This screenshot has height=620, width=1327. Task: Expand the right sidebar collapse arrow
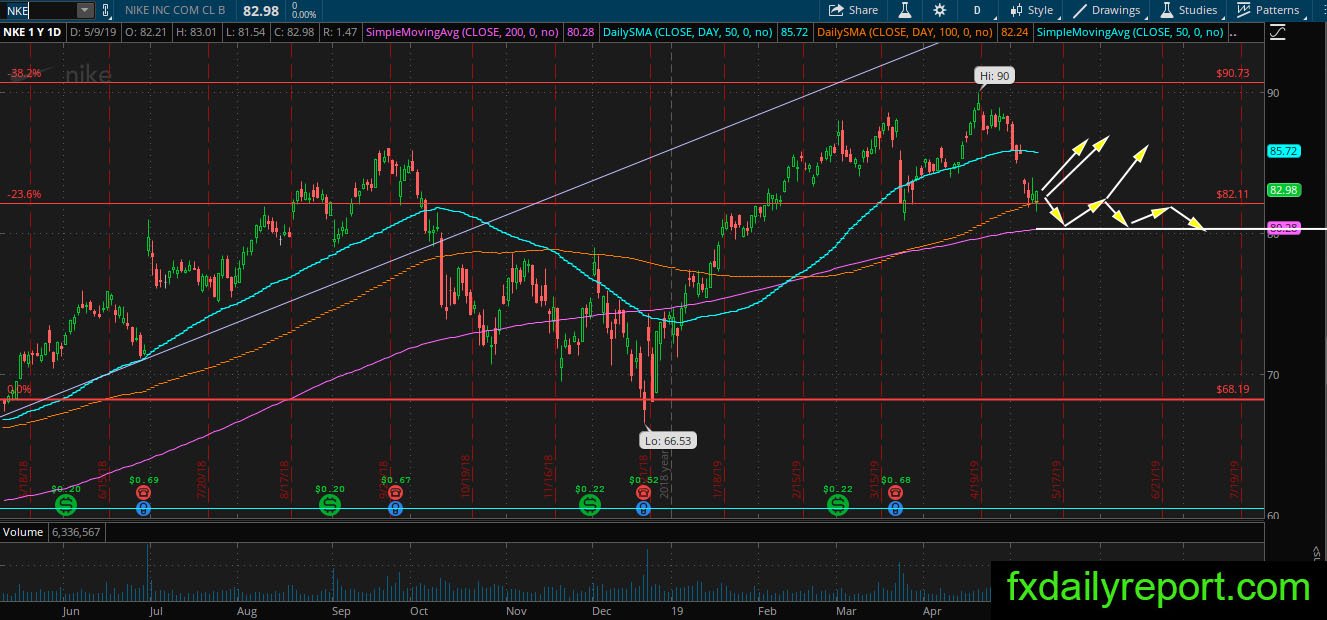(x=1316, y=551)
